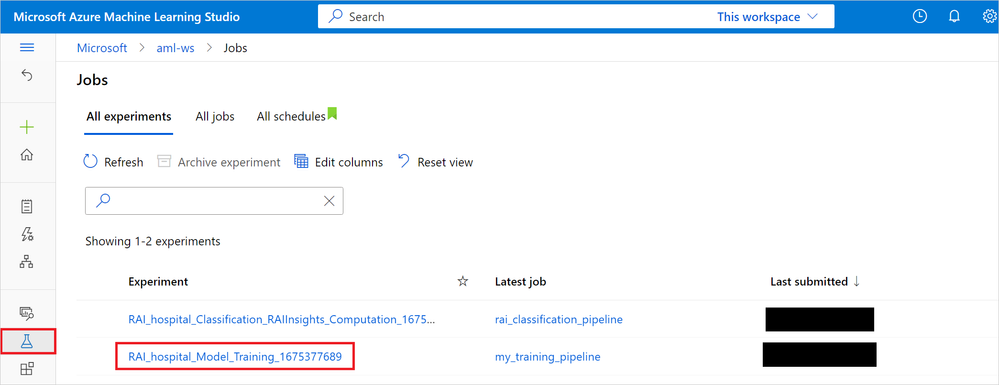
Task: Open the settings gear icon
Action: (x=989, y=17)
